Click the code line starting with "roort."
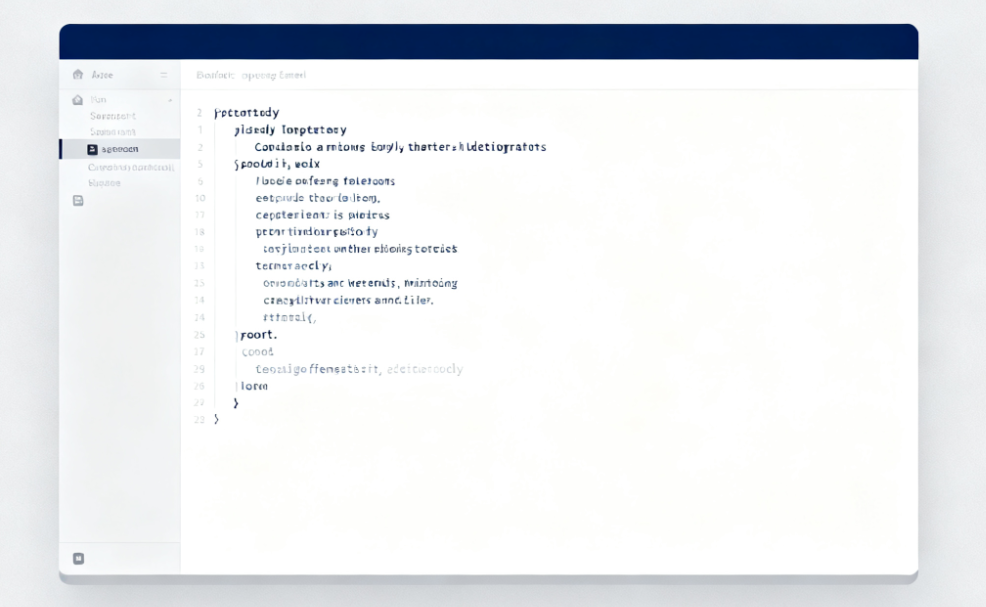Viewport: 986px width, 607px height. click(259, 335)
